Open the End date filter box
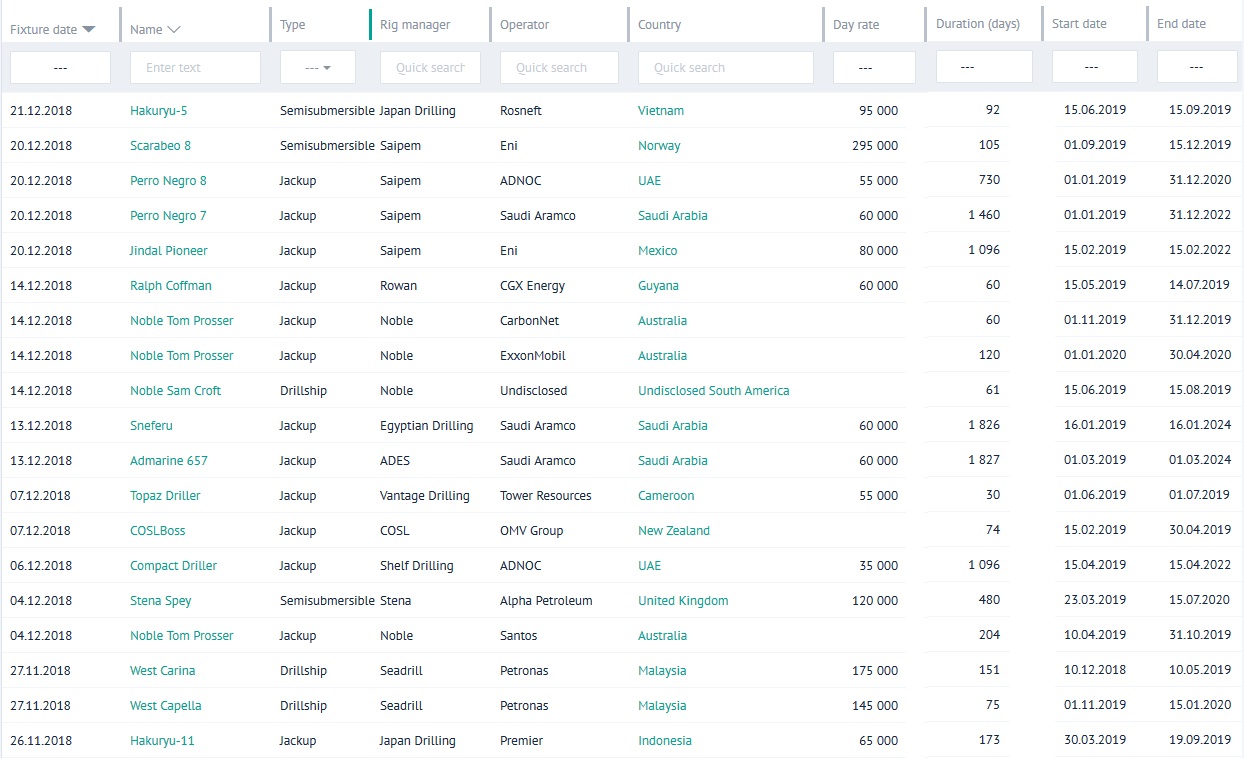Screen dimensions: 1244x758 pyautogui.click(x=1196, y=67)
